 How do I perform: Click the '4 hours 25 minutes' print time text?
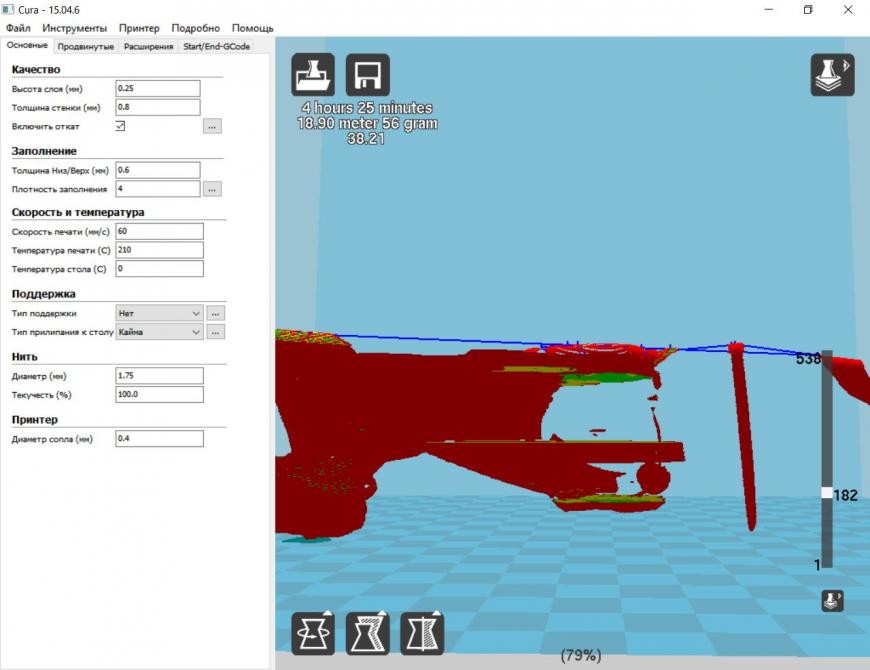pos(367,108)
